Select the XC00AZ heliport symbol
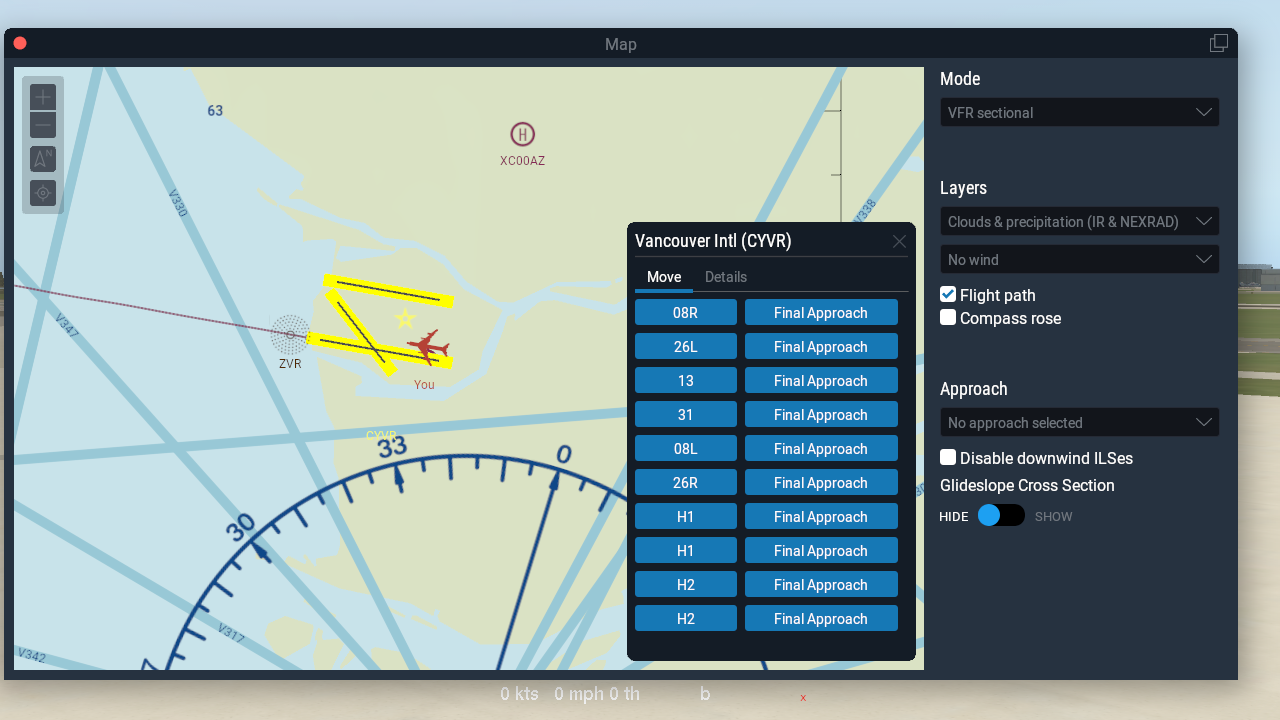Viewport: 1280px width, 720px height. pyautogui.click(x=522, y=134)
